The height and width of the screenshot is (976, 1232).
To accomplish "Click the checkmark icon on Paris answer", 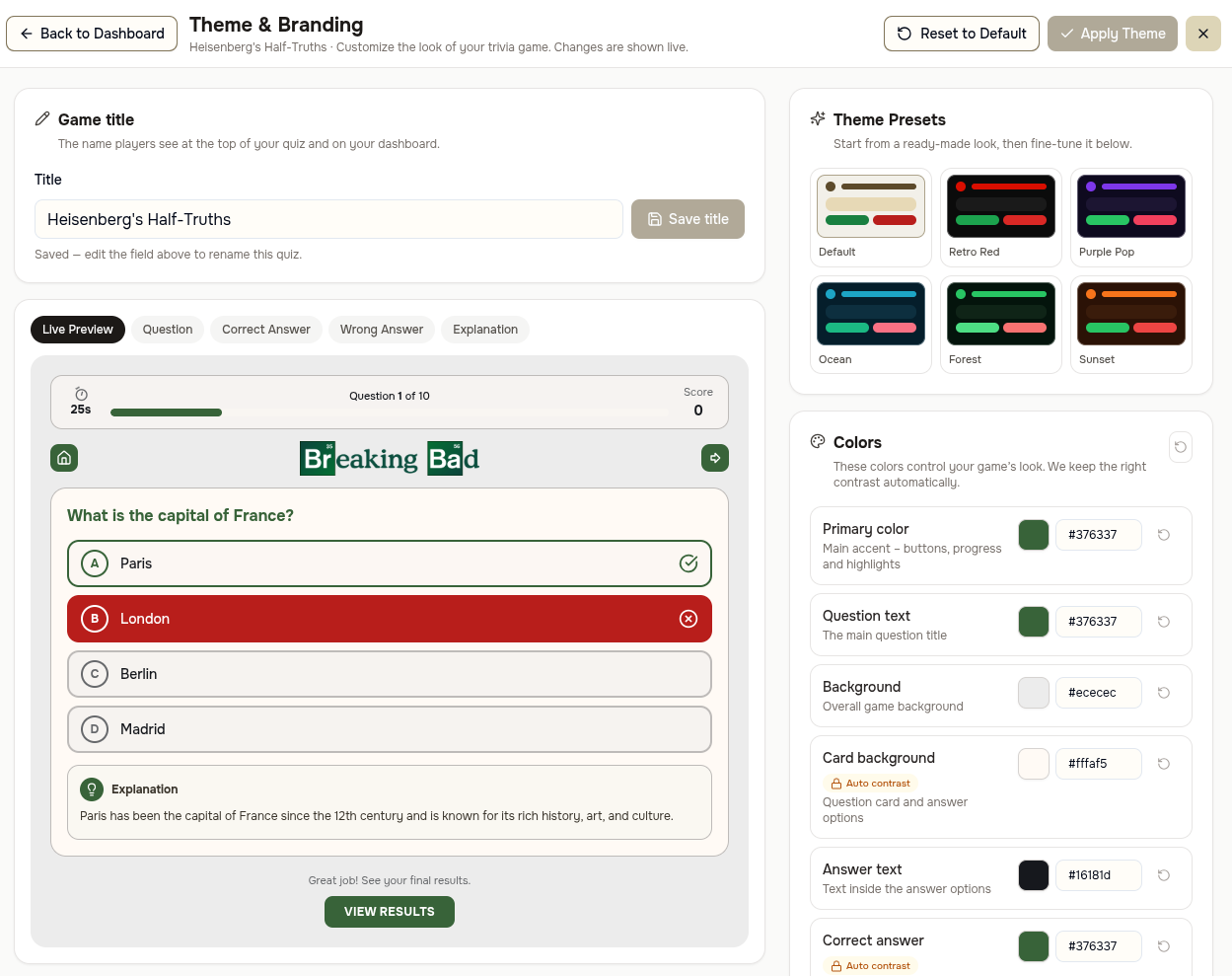I will click(688, 563).
